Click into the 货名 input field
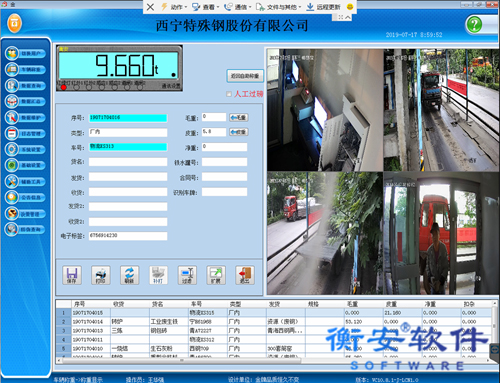Viewport: 500px width, 383px height. [x=128, y=162]
